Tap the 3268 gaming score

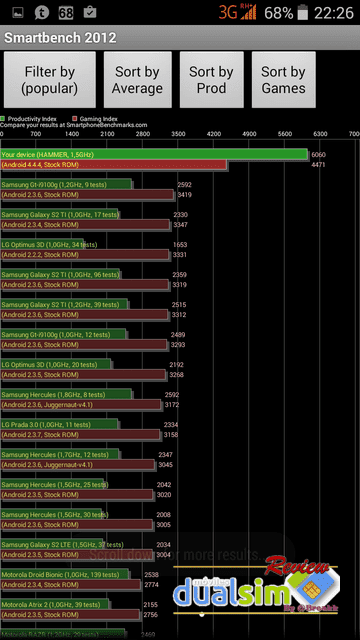point(176,375)
